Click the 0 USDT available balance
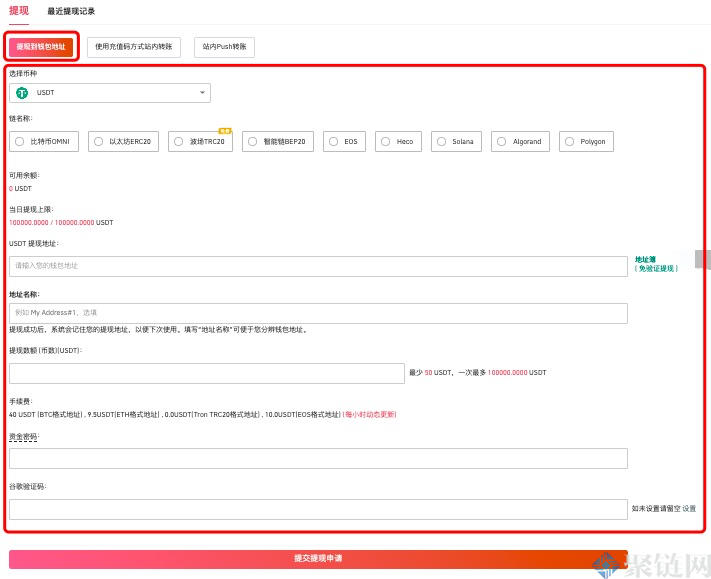711x579 pixels. tap(20, 189)
